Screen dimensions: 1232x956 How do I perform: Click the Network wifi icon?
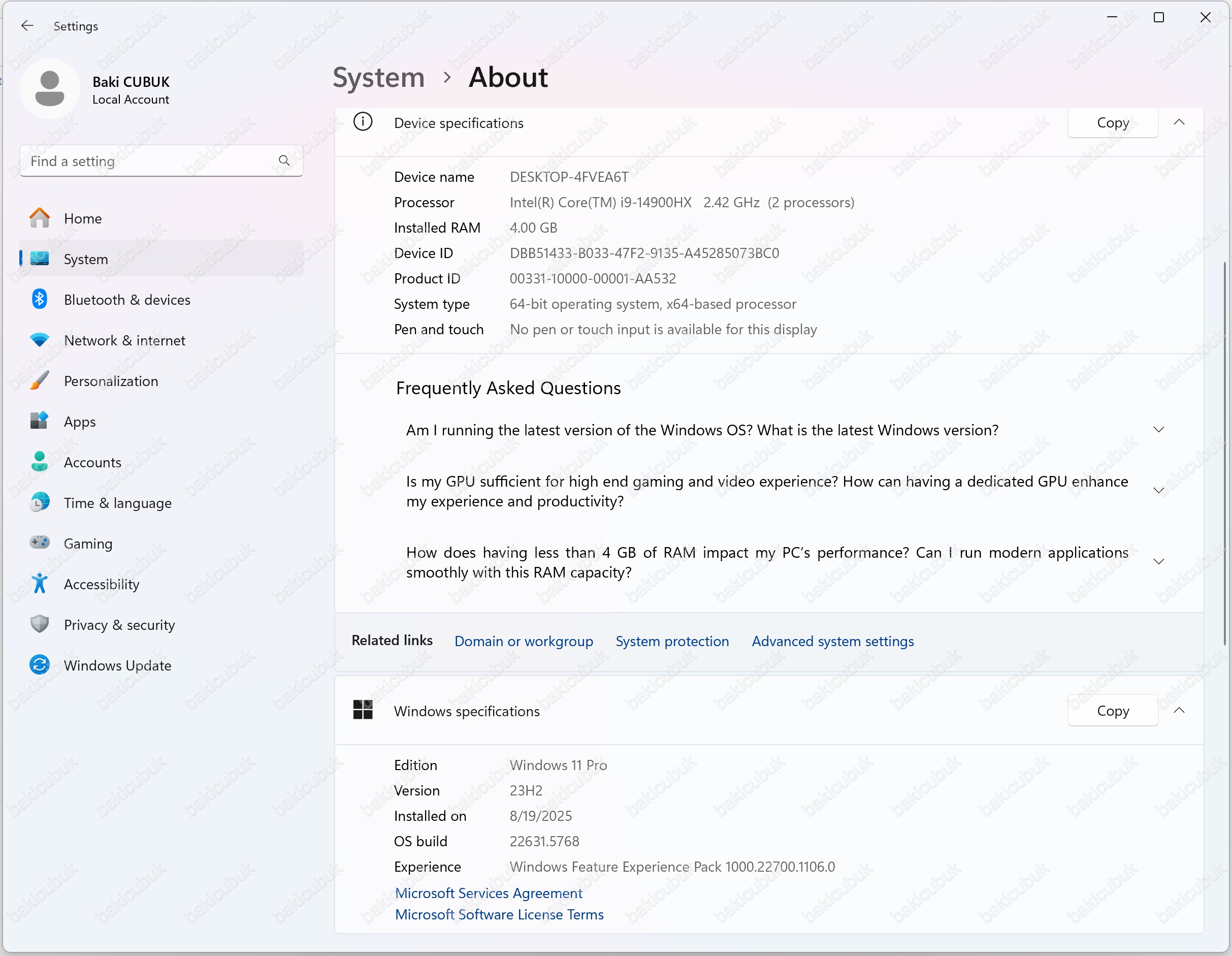tap(40, 340)
